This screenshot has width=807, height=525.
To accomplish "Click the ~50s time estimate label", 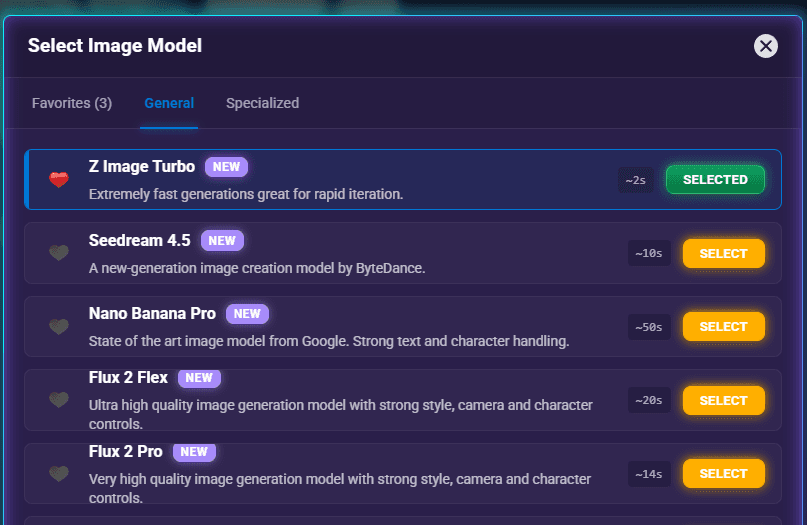I will 649,327.
